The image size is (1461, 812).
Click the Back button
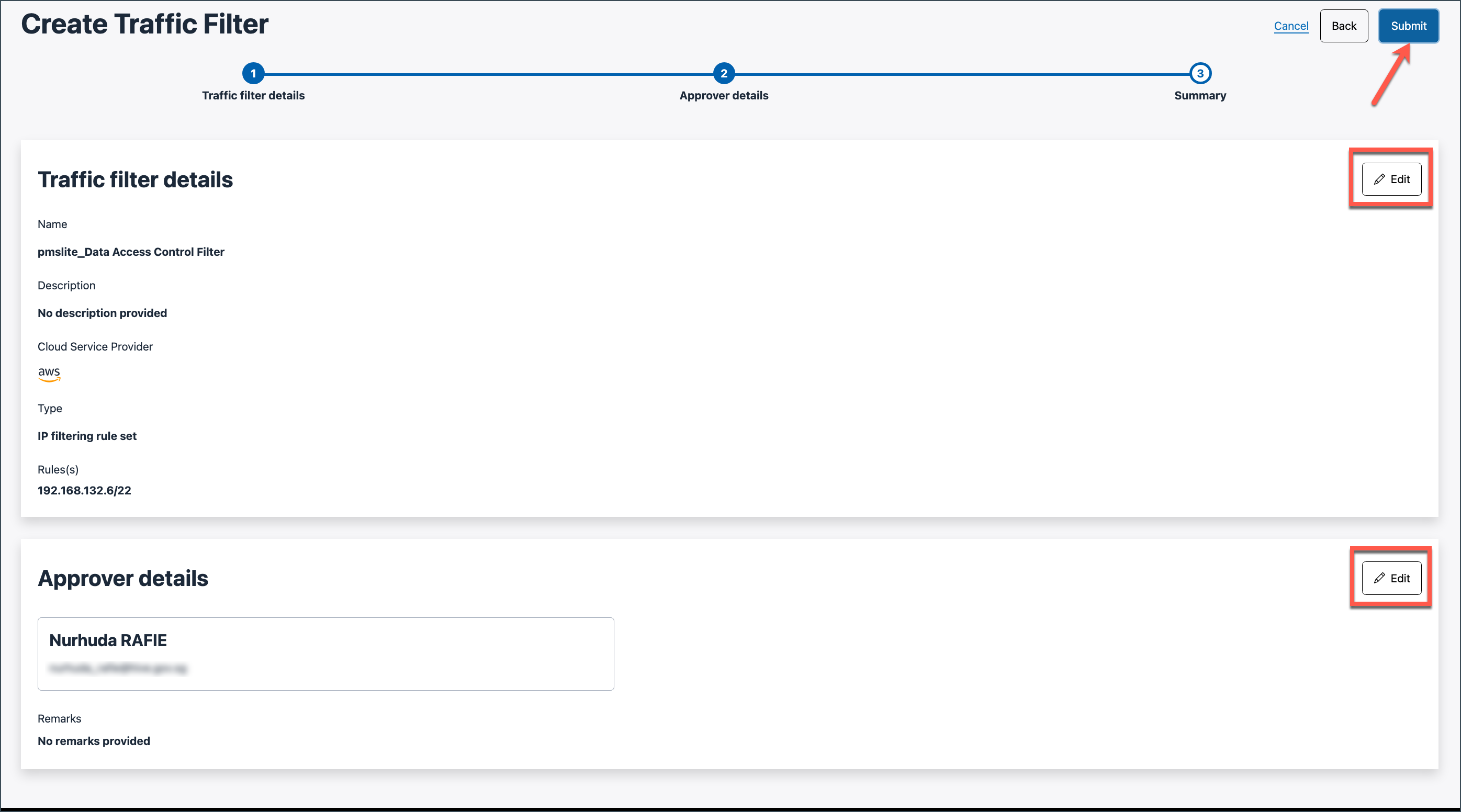[x=1344, y=26]
